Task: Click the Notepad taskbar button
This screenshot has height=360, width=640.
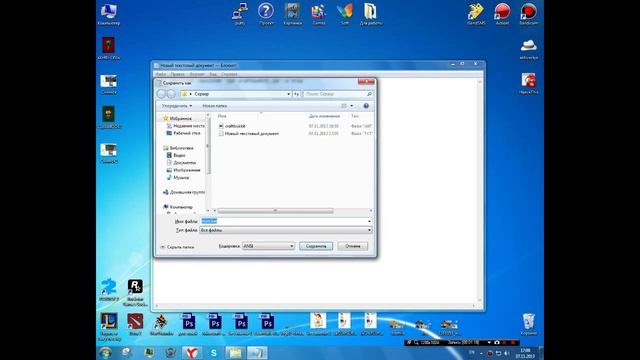Action: pos(257,353)
